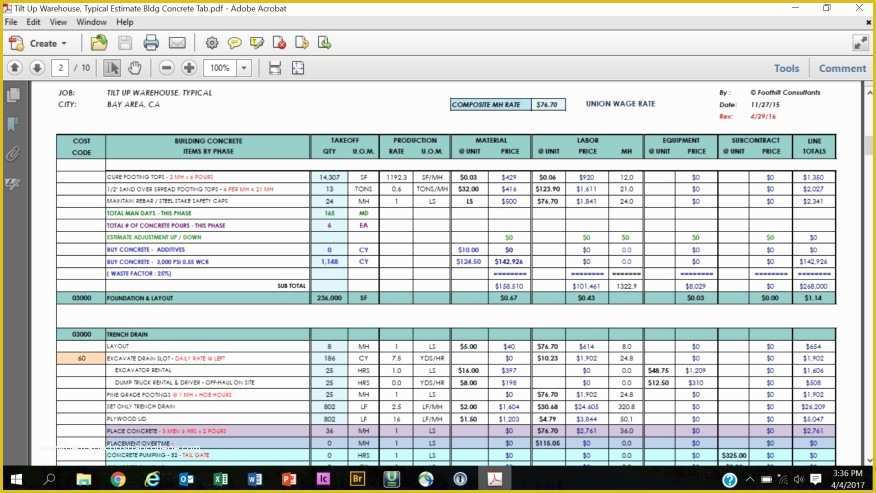The width and height of the screenshot is (876, 493).
Task: Select the highlight text tool icon
Action: pos(256,43)
